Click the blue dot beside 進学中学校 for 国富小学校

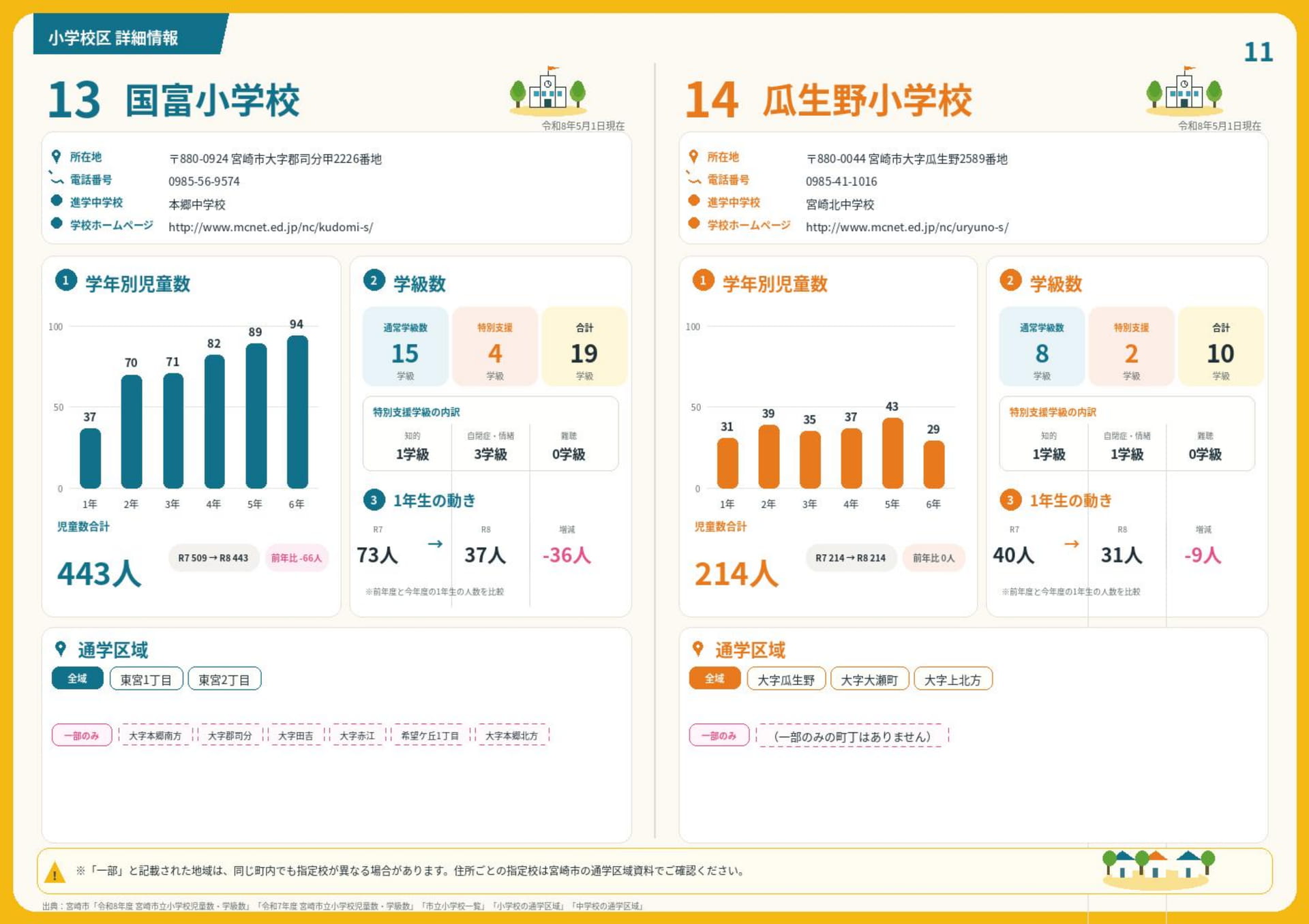(x=57, y=200)
